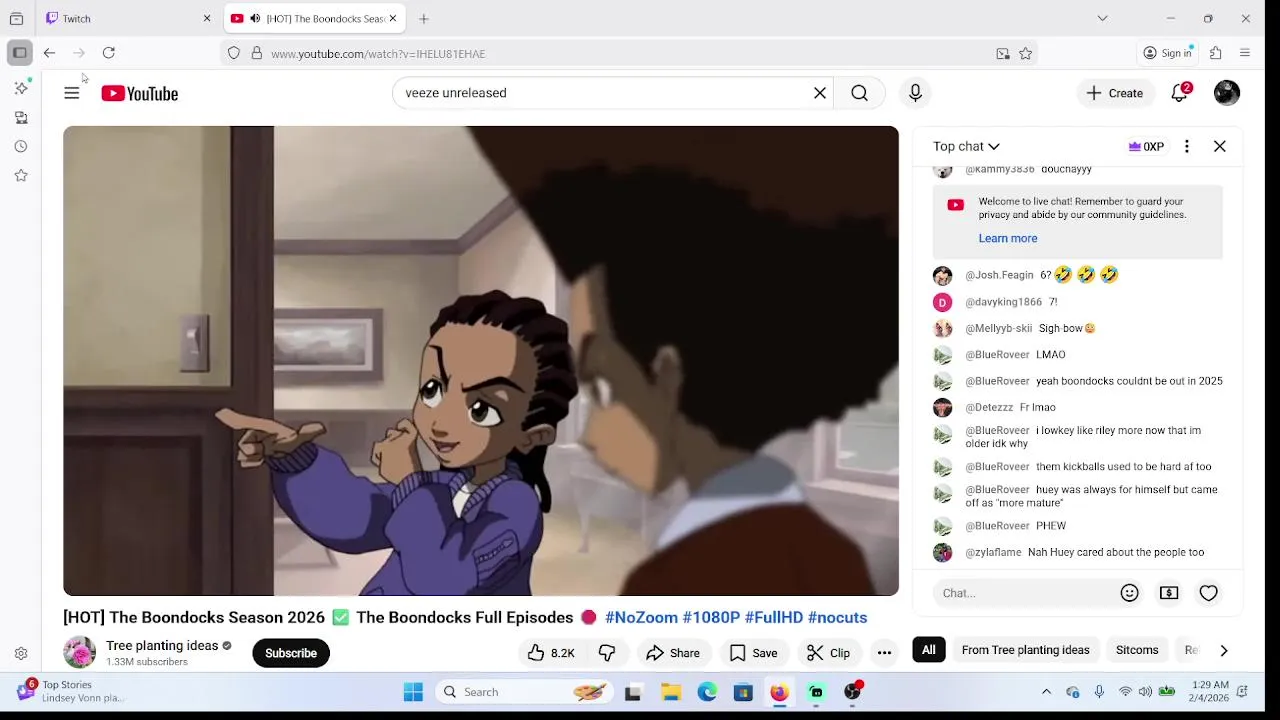The width and height of the screenshot is (1280, 720).
Task: Clear the search box text
Action: [820, 93]
